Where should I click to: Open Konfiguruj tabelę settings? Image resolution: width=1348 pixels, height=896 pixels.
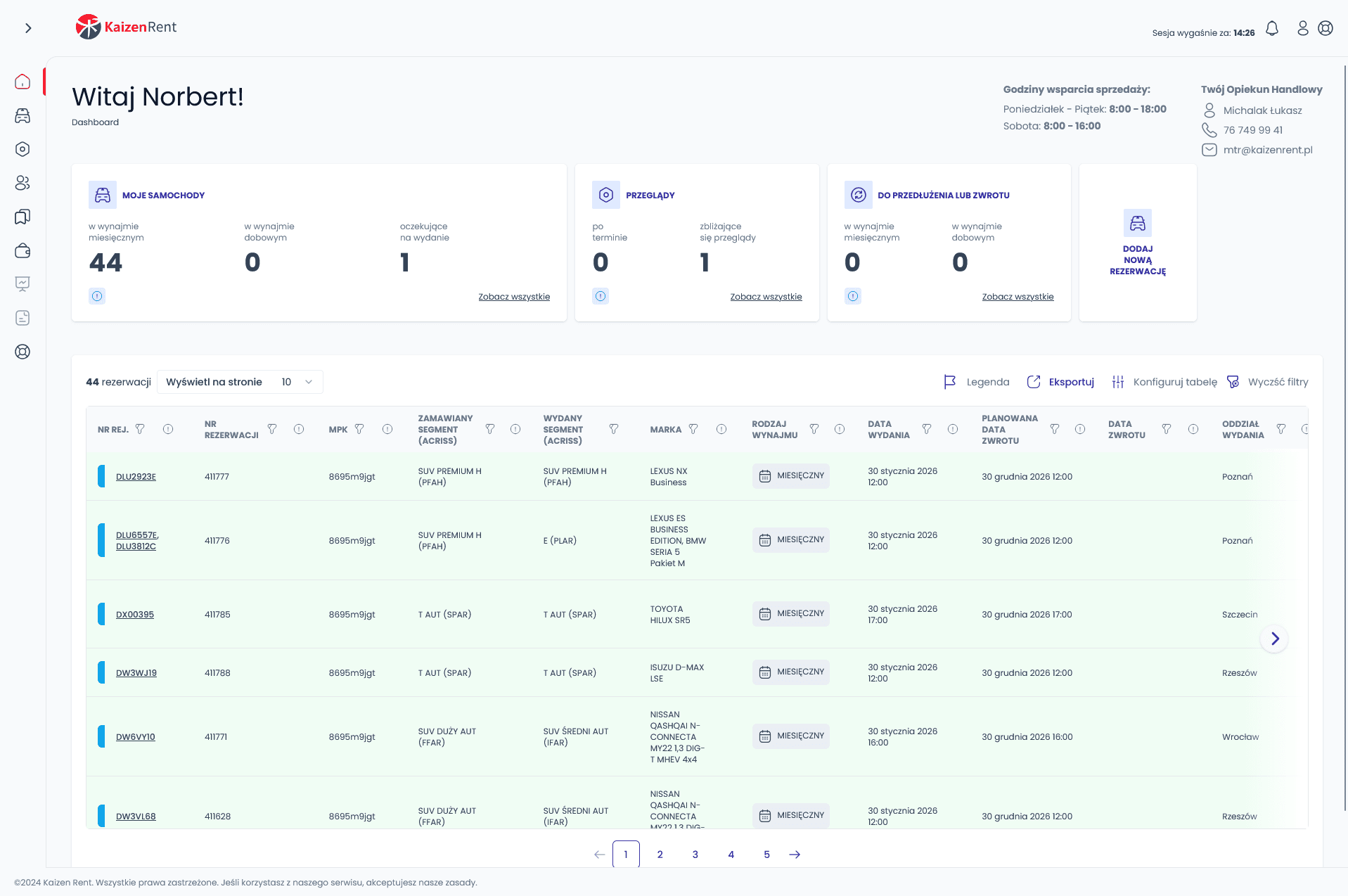(x=1164, y=382)
